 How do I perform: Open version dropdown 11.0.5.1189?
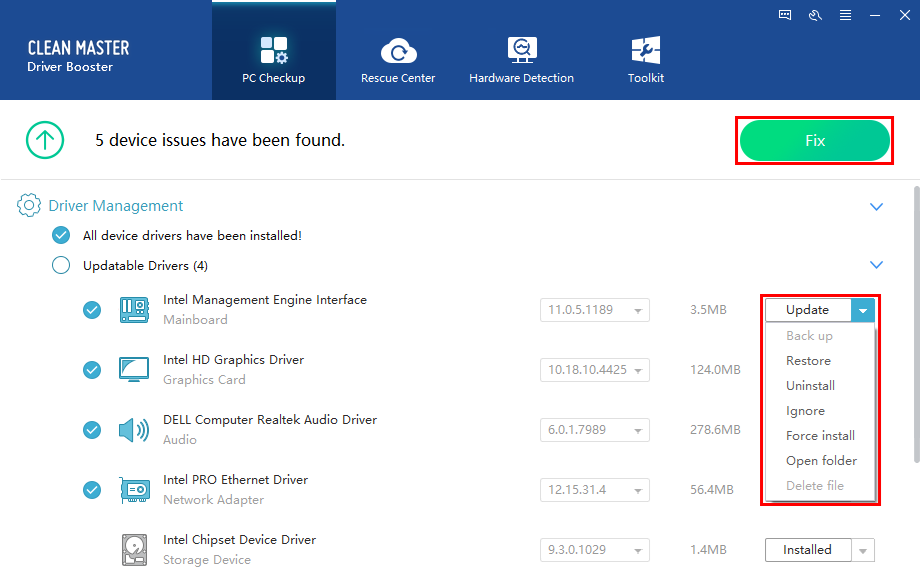(x=594, y=310)
